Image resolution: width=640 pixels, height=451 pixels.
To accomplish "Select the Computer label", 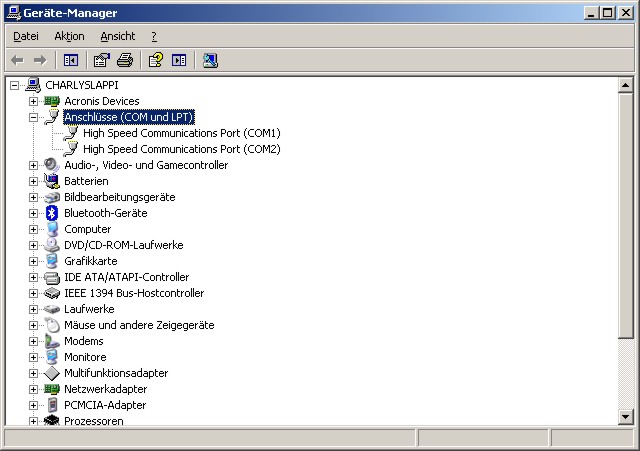I will (x=87, y=229).
